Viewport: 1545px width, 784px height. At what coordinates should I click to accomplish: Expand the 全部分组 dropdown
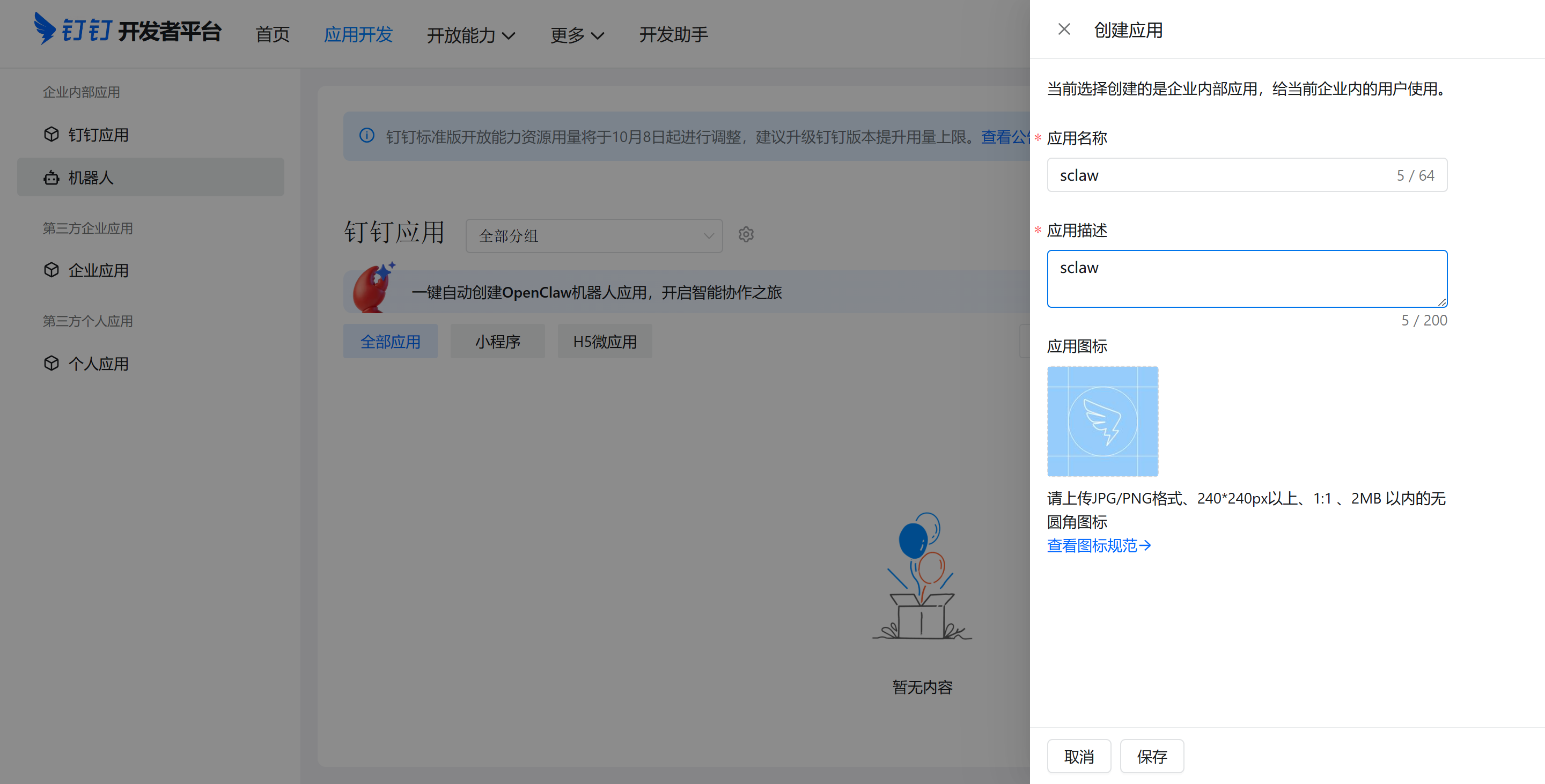click(x=594, y=235)
